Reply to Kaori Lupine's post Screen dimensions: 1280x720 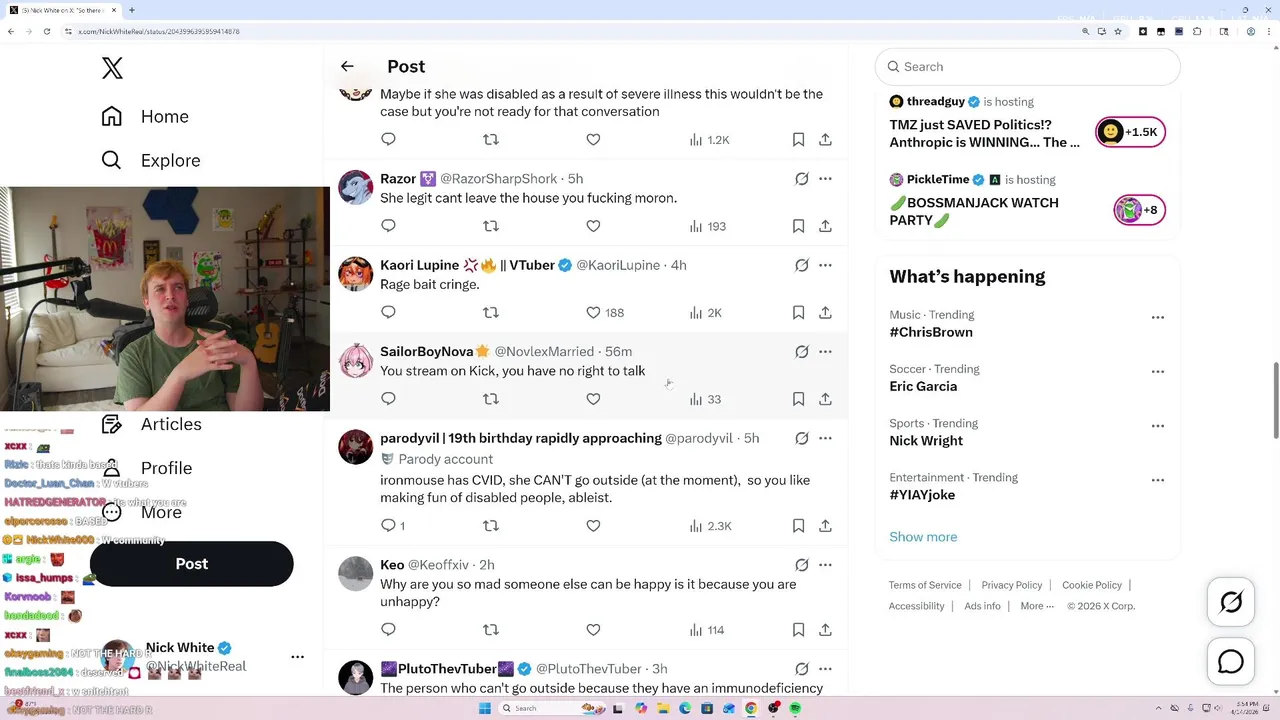389,313
